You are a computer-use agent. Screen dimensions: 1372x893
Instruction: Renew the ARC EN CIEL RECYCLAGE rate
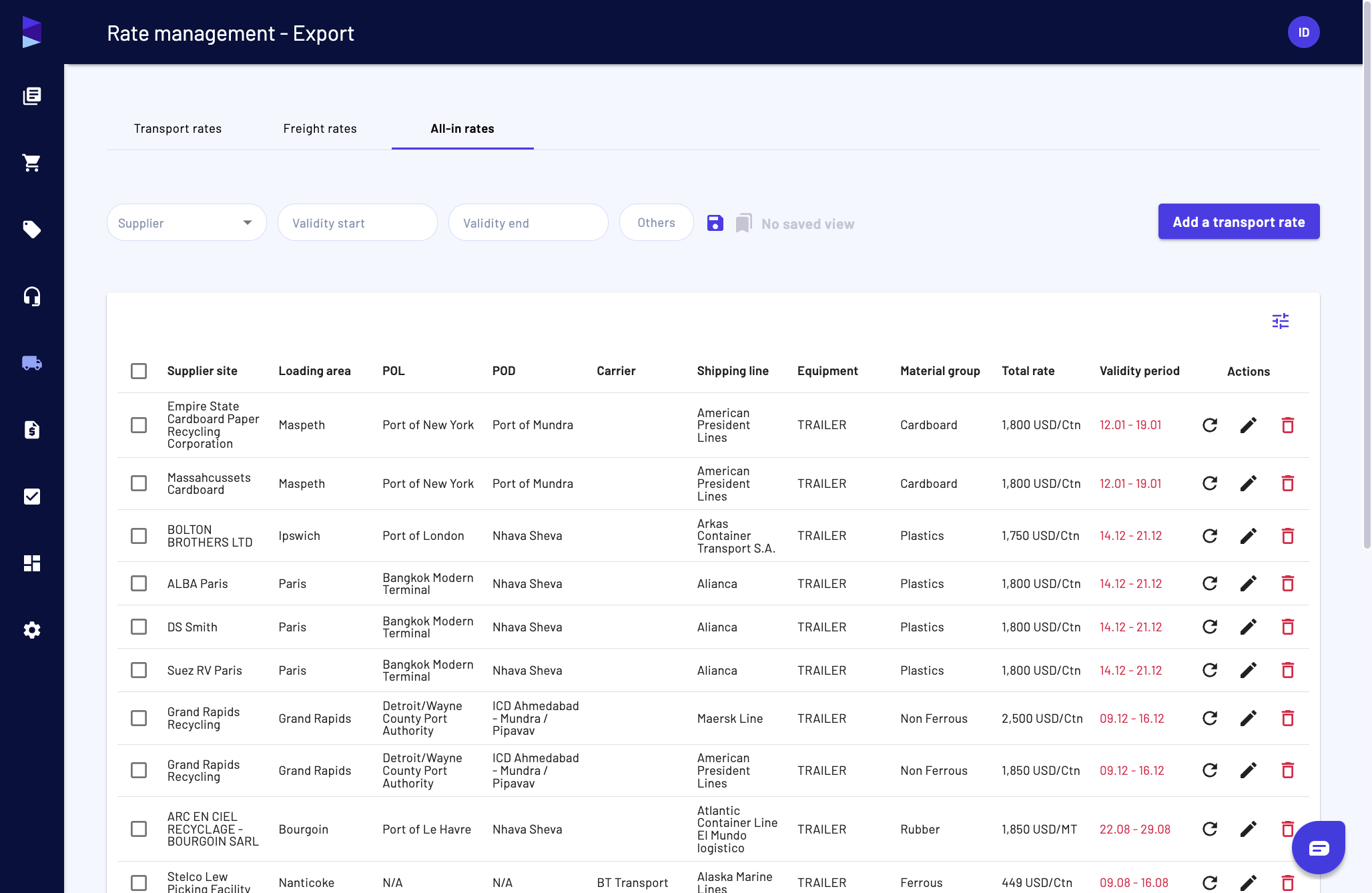click(x=1210, y=830)
